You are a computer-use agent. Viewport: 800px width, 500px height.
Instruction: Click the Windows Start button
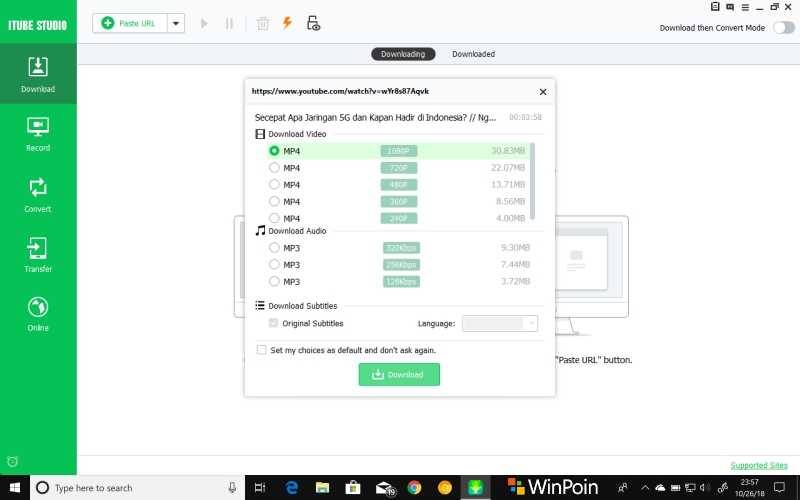click(15, 488)
